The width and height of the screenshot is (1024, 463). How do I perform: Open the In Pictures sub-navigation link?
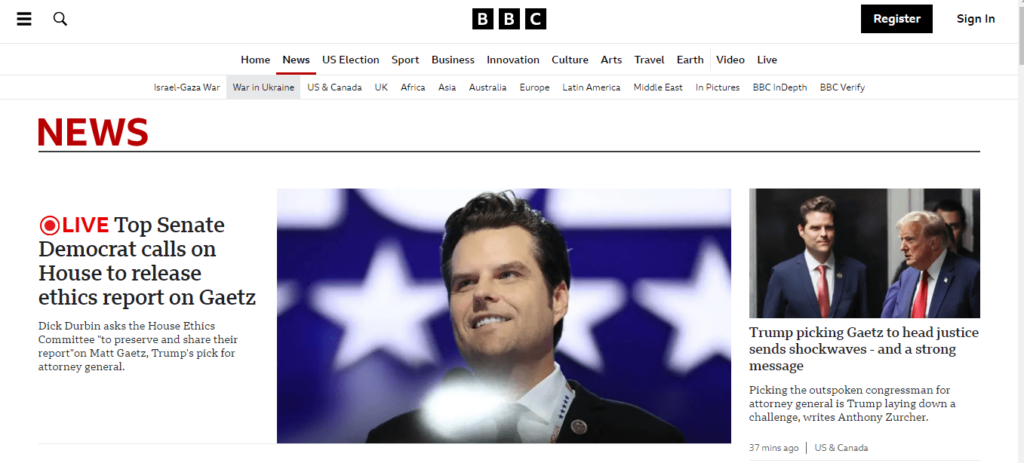(717, 88)
